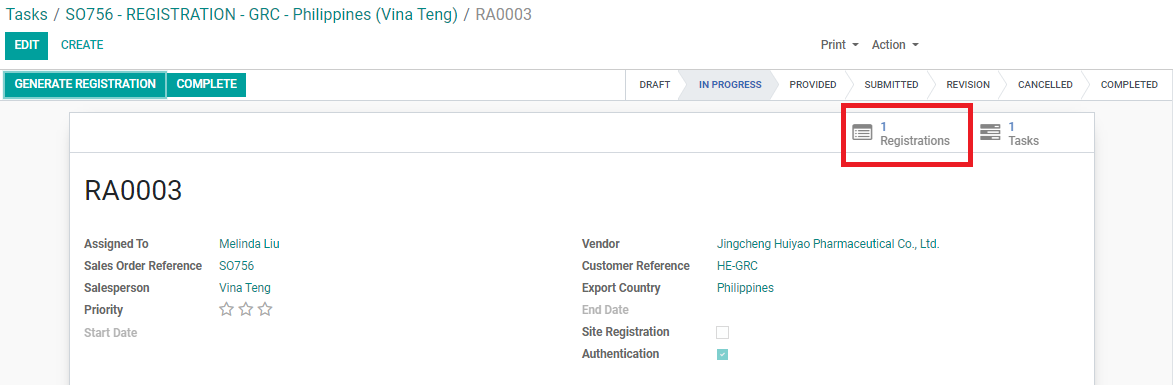The image size is (1173, 385).
Task: Open the Tasks stacked-bars icon
Action: pos(990,133)
